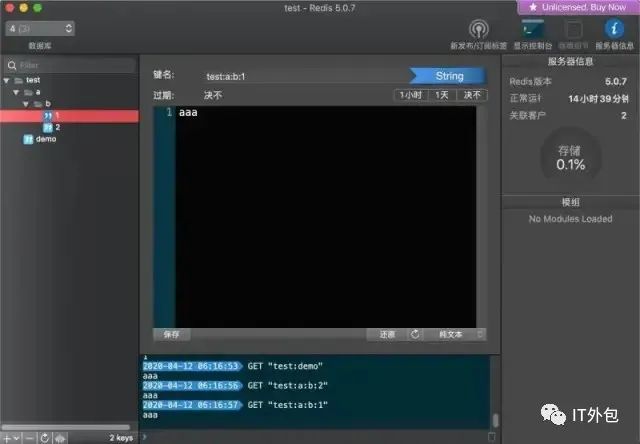Image resolution: width=640 pixels, height=444 pixels.
Task: Click the storage 0.1% gauge
Action: [x=571, y=158]
